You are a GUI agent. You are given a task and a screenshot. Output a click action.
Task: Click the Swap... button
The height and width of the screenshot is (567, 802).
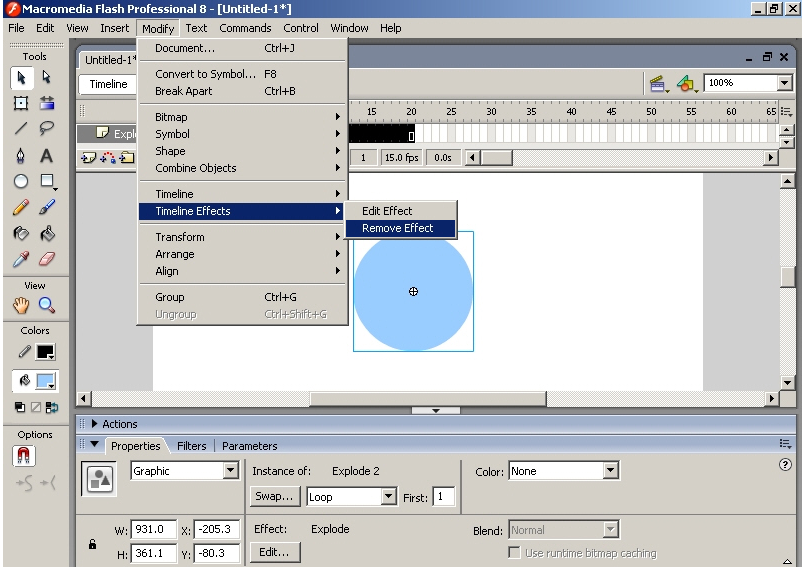pos(274,497)
